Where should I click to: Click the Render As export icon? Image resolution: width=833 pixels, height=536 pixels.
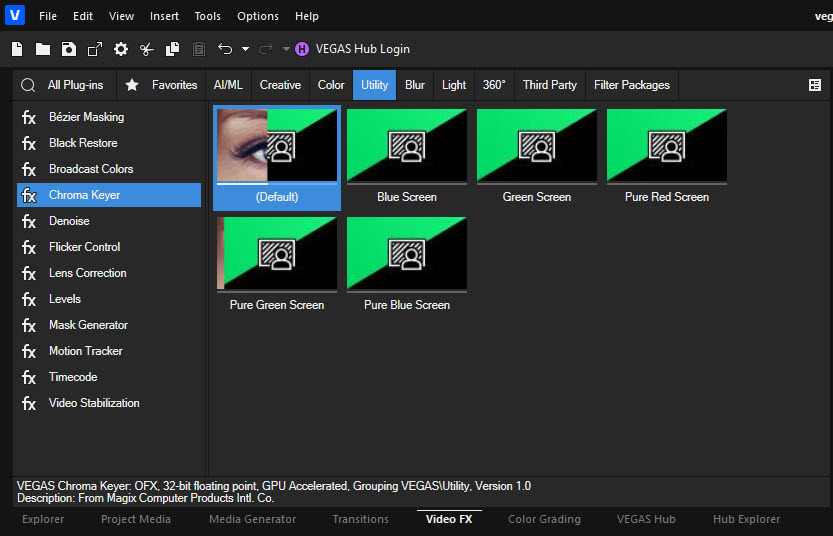(95, 49)
